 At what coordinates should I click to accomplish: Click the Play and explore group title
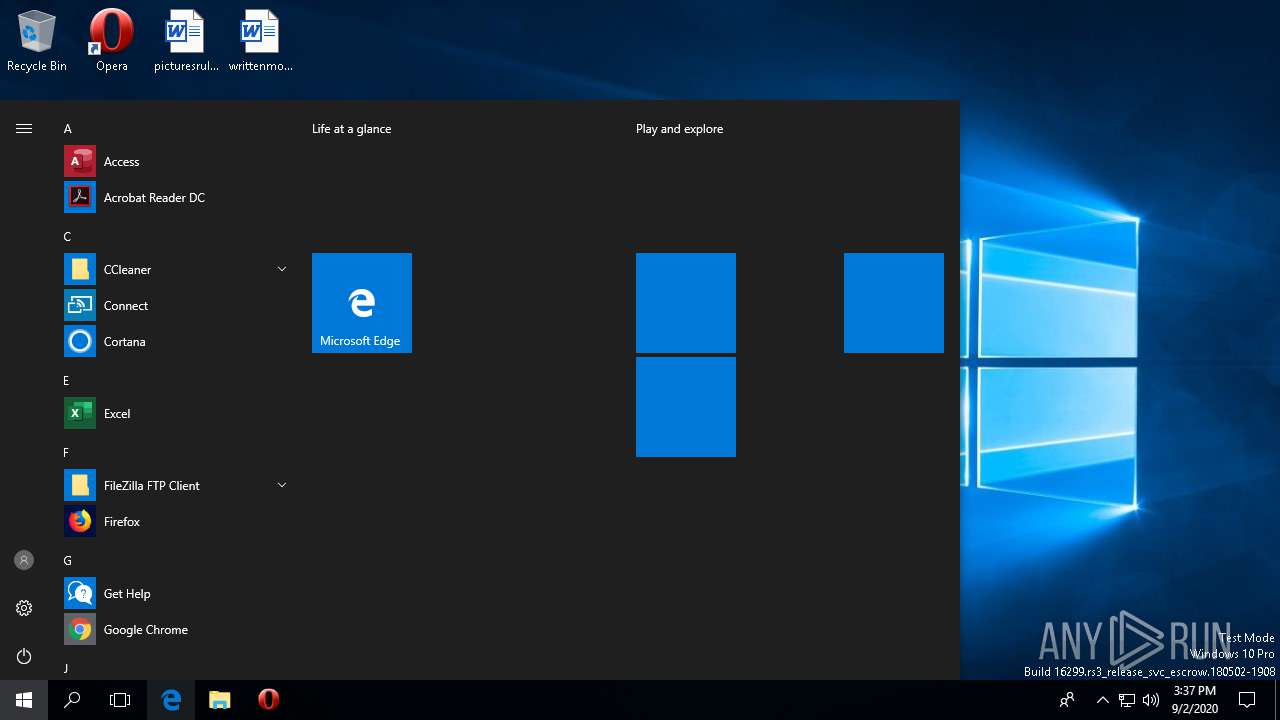tap(680, 129)
